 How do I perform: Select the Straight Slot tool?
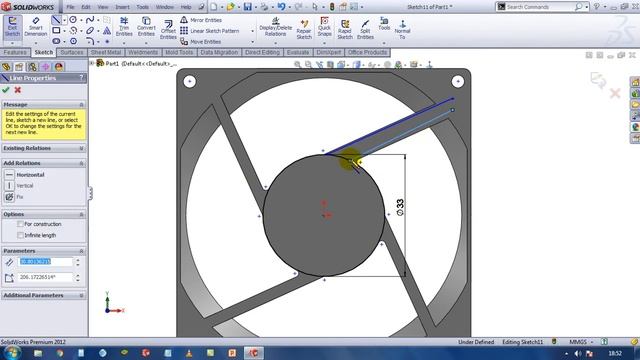[56, 41]
